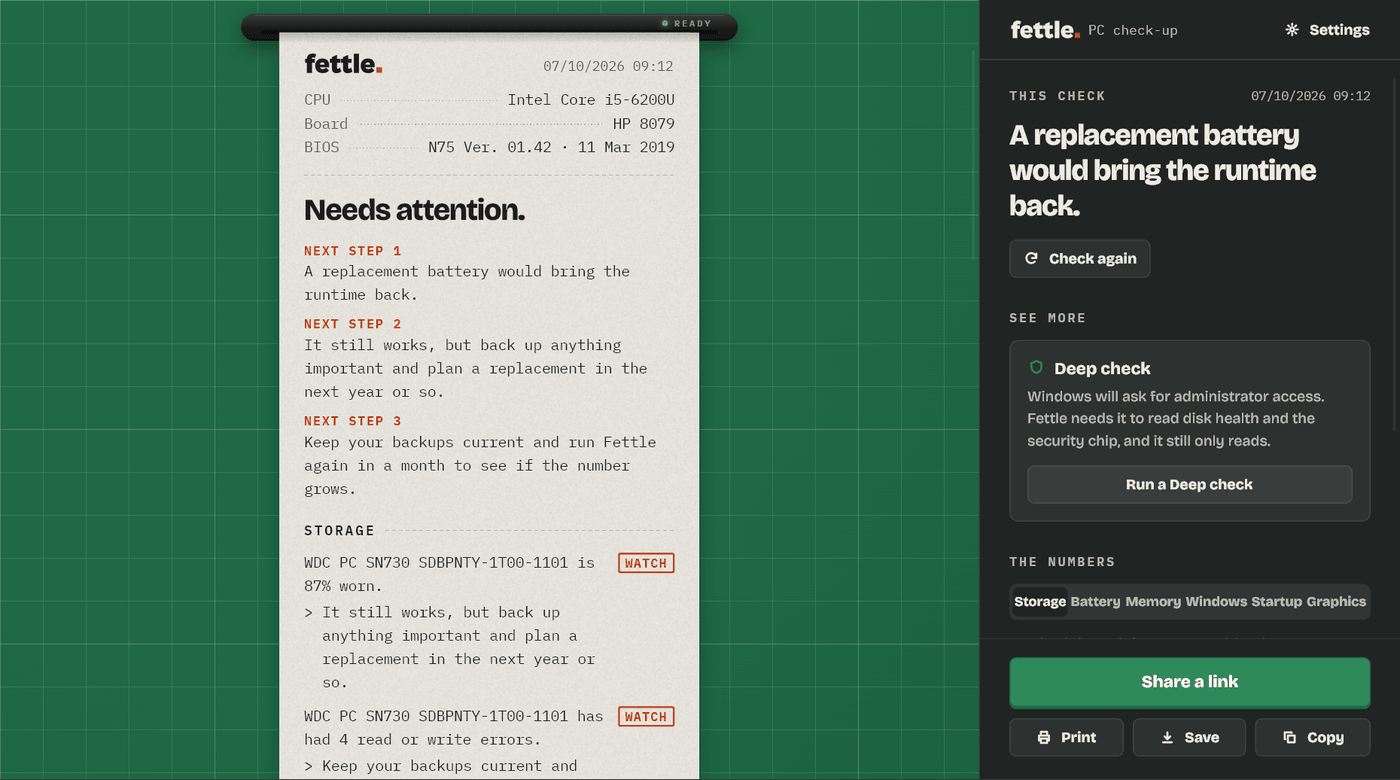
Task: Click the shield icon beside Deep check
Action: [1036, 368]
